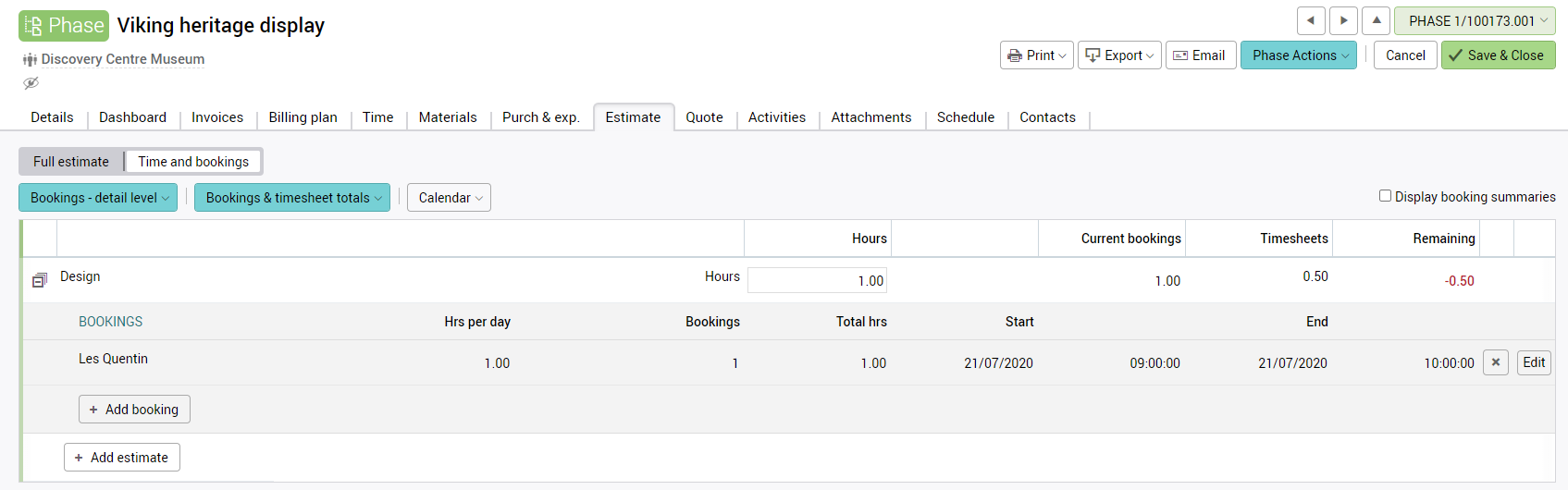The height and width of the screenshot is (490, 1568).
Task: Enable Display booking summaries checkbox
Action: pos(1385,196)
